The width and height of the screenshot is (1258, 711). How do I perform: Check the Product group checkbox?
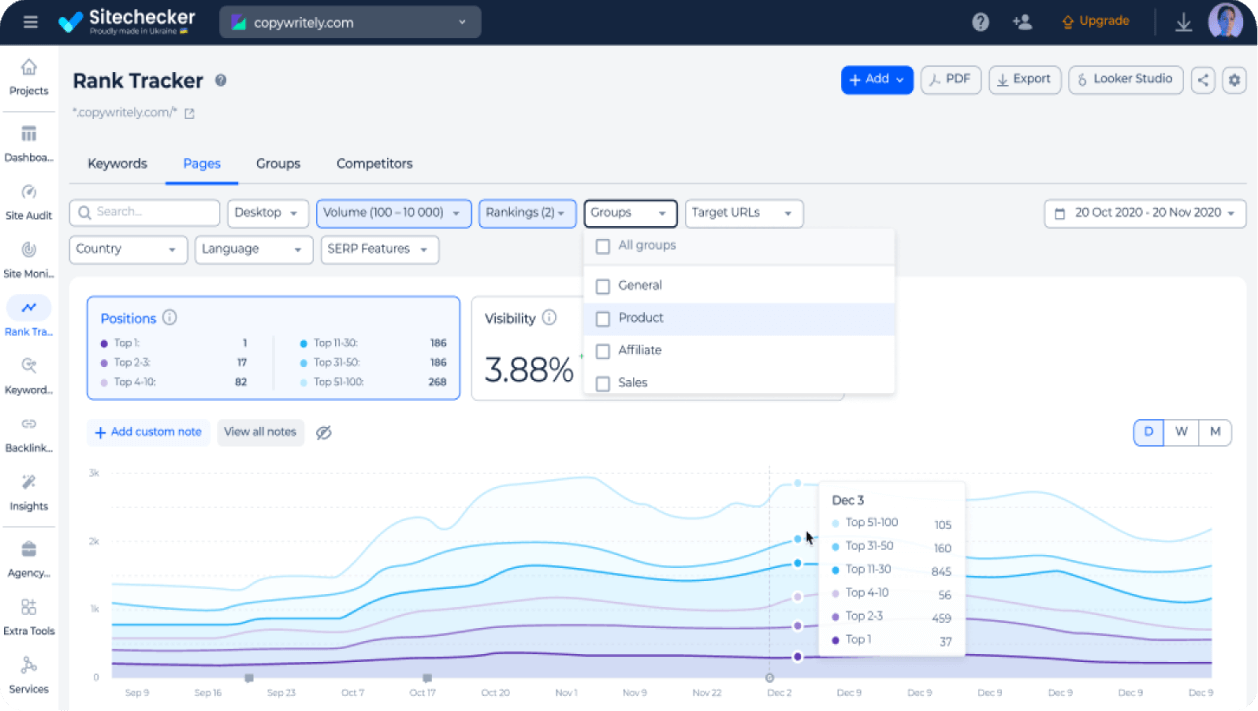pyautogui.click(x=603, y=319)
